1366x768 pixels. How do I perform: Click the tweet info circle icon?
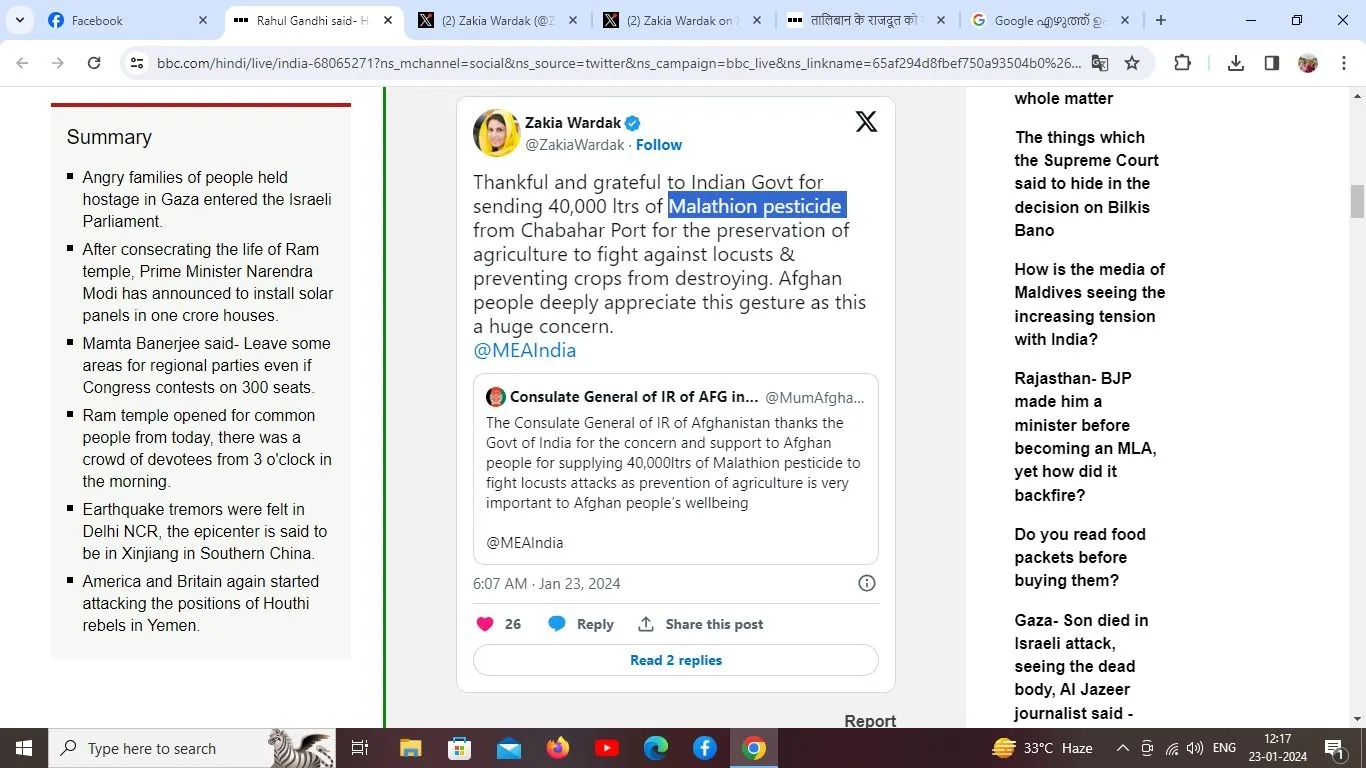[x=867, y=583]
